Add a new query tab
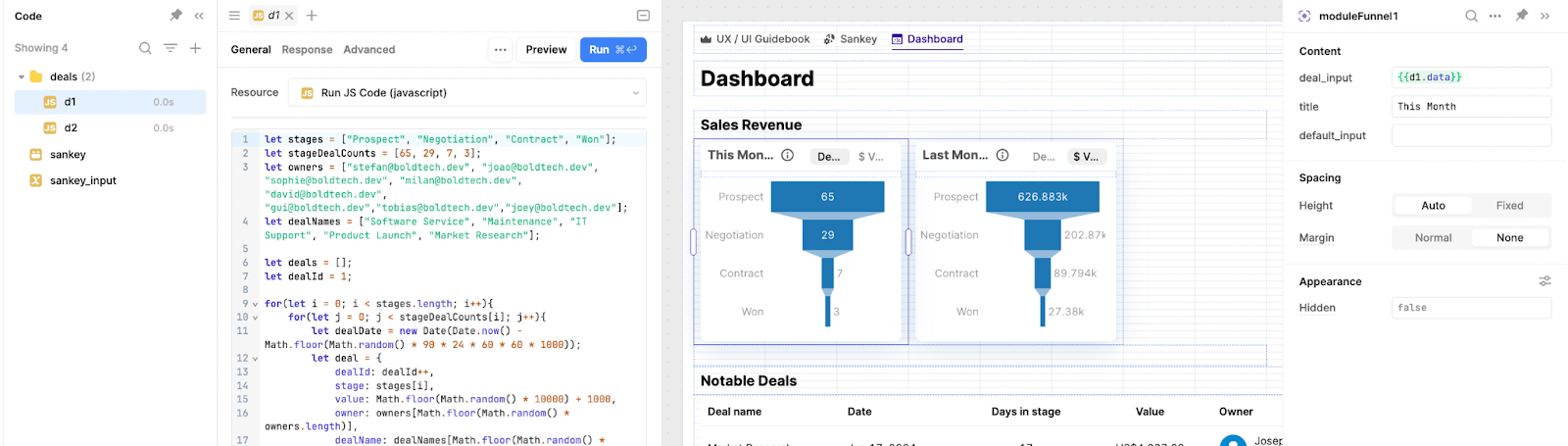 point(312,16)
